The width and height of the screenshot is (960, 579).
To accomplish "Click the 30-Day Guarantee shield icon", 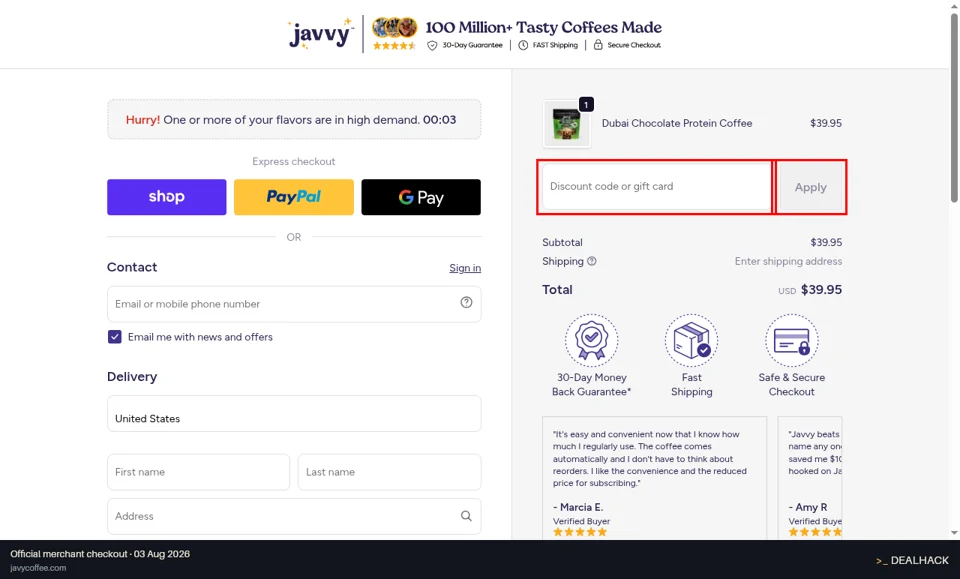I will 432,45.
